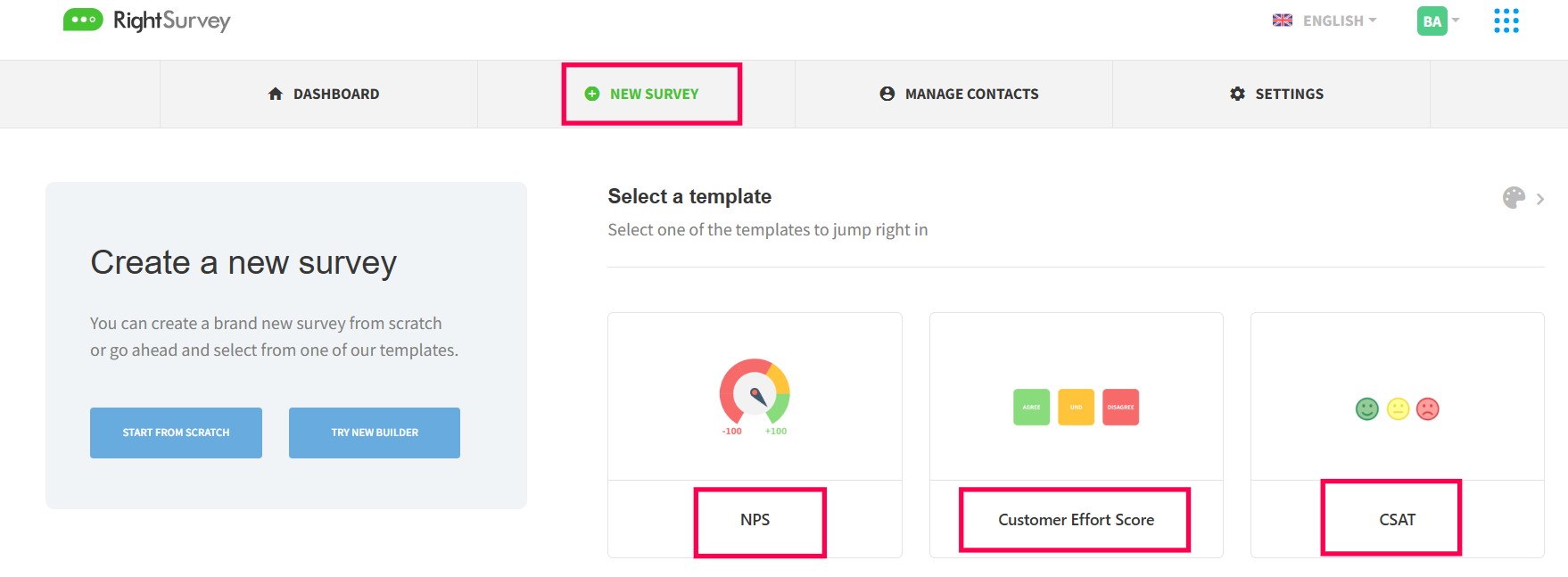The width and height of the screenshot is (1568, 577).
Task: Choose the CSAT template label
Action: click(1397, 520)
